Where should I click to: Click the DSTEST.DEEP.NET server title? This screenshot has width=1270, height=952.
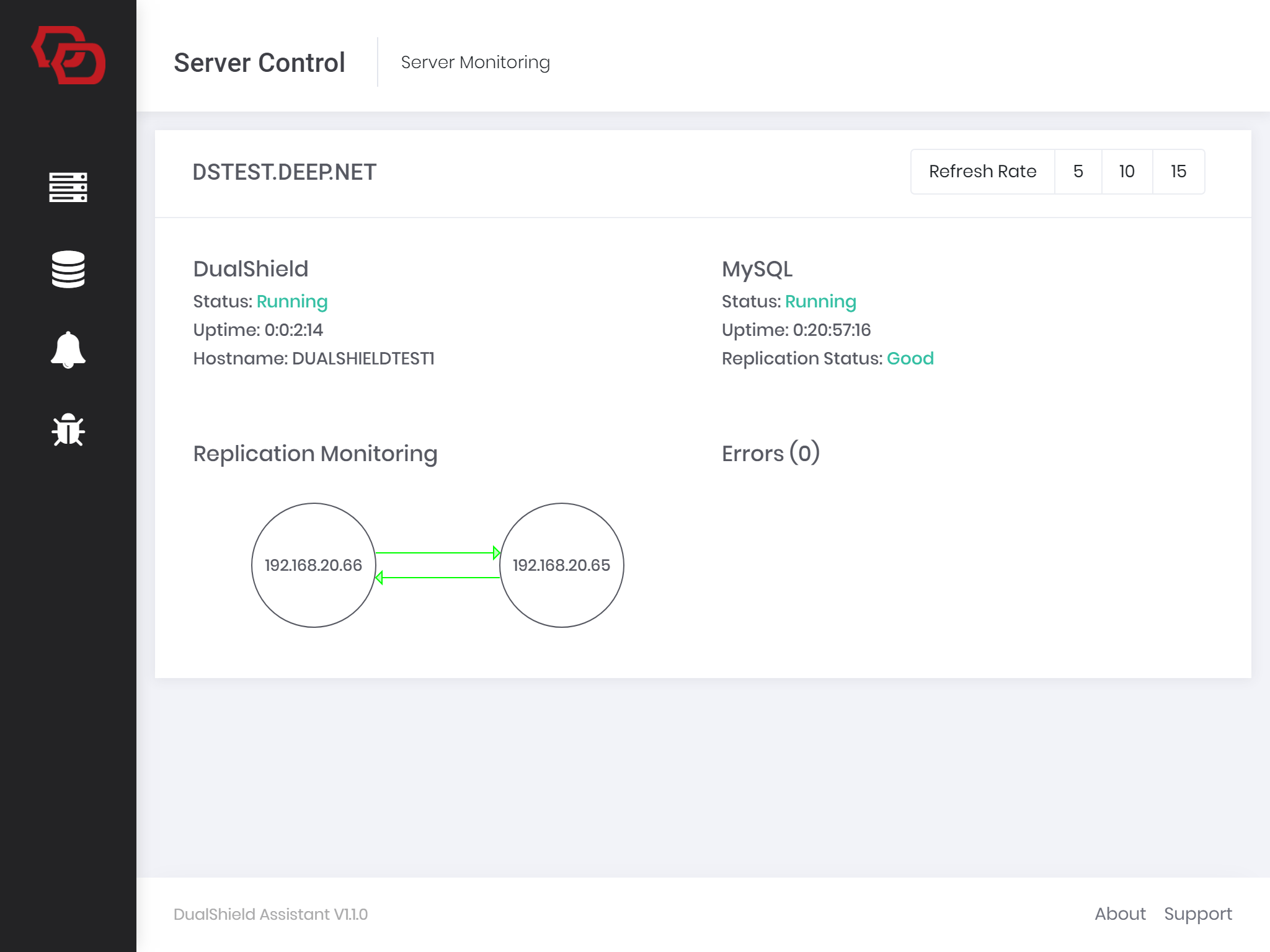coord(284,172)
